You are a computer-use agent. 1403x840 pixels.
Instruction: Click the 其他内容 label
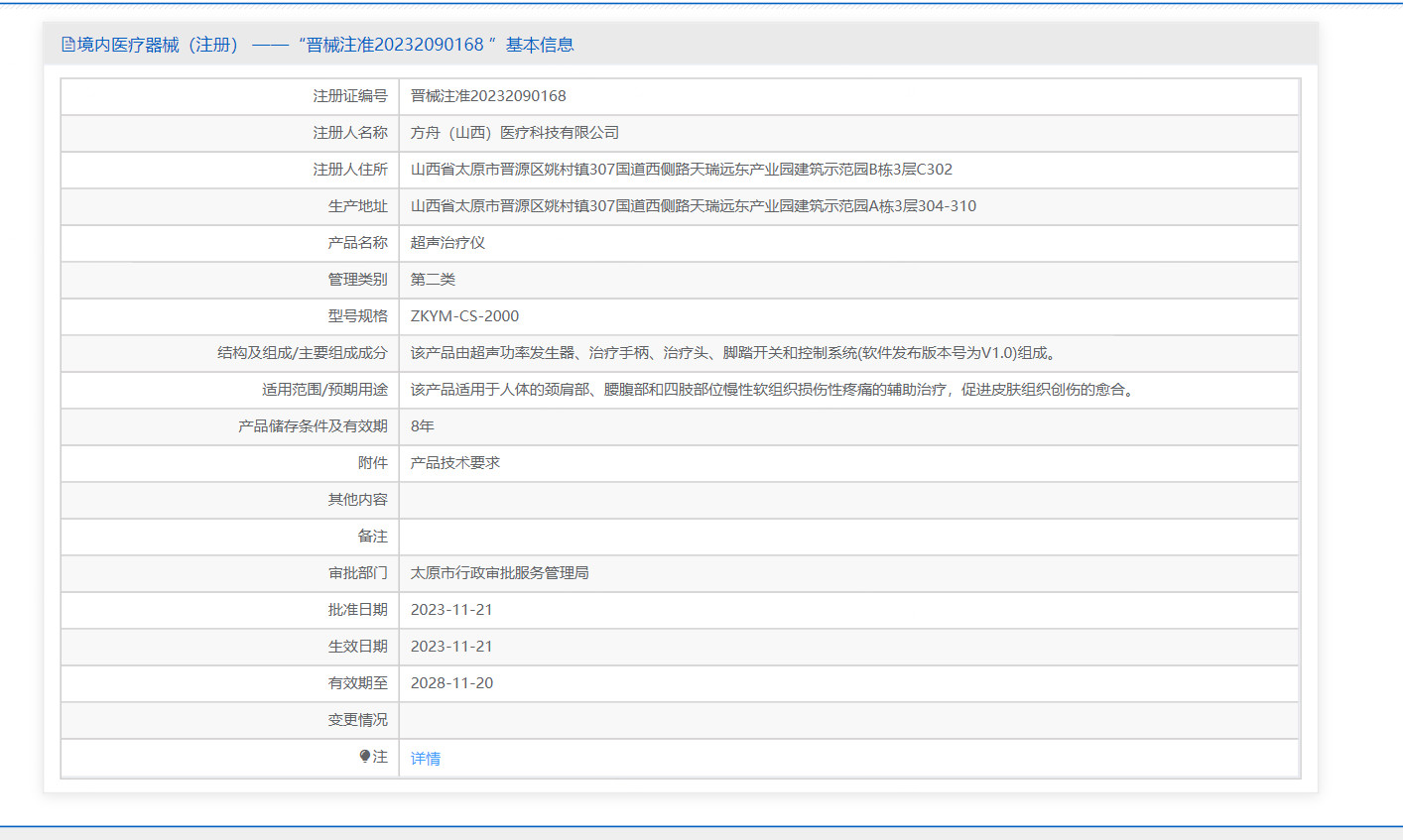click(x=358, y=500)
